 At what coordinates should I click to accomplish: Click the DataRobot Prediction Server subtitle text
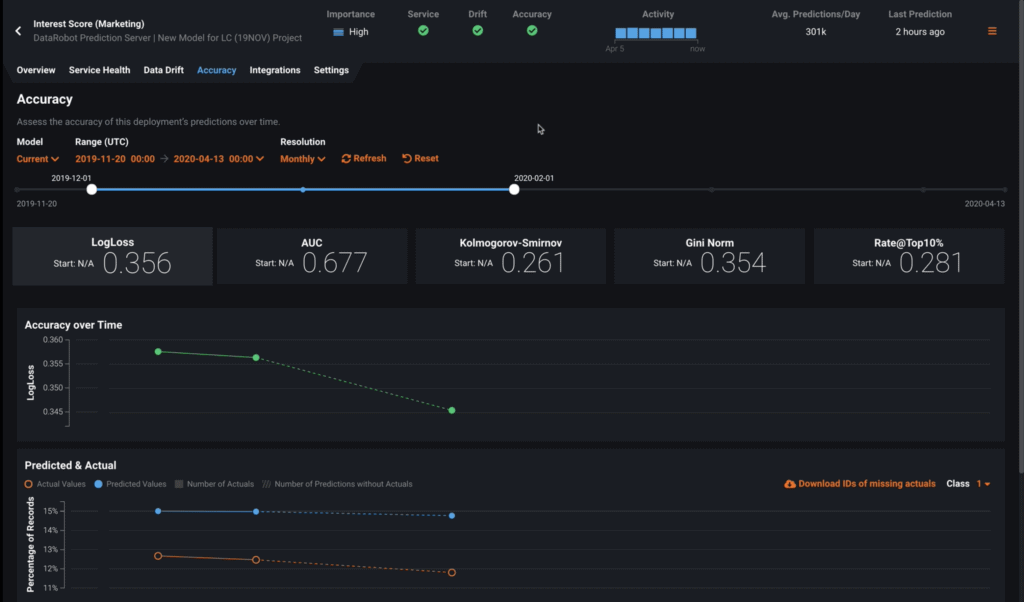click(168, 38)
